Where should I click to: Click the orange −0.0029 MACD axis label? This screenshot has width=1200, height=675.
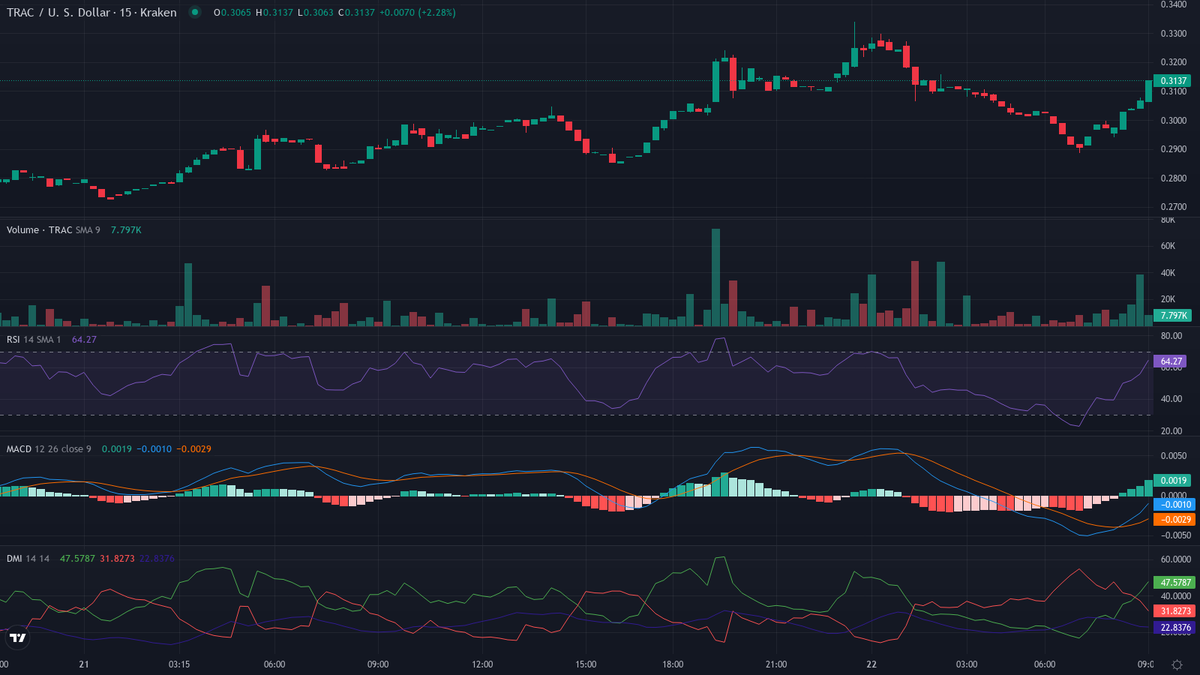point(1173,519)
